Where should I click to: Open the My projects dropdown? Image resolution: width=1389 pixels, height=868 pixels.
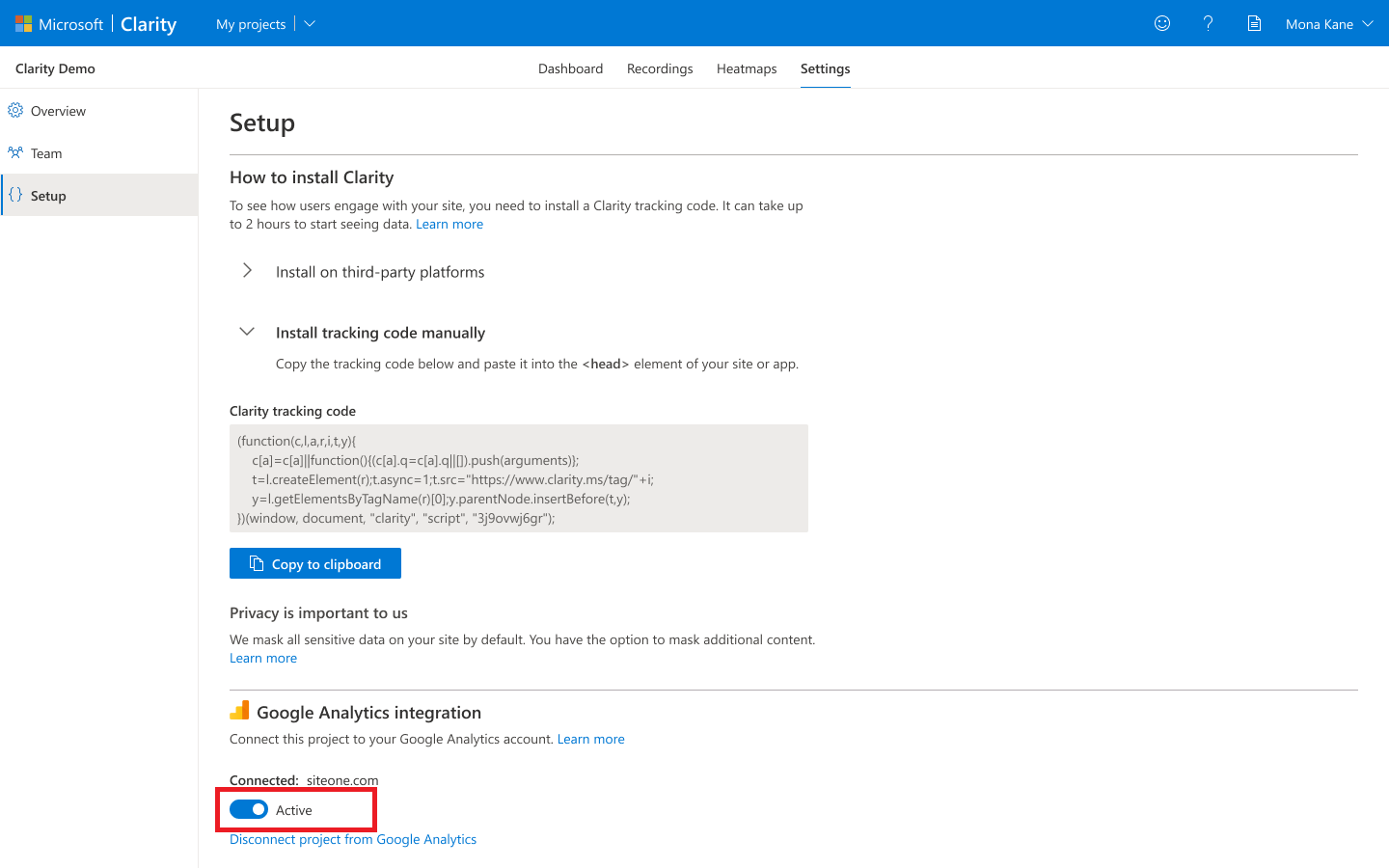point(263,23)
